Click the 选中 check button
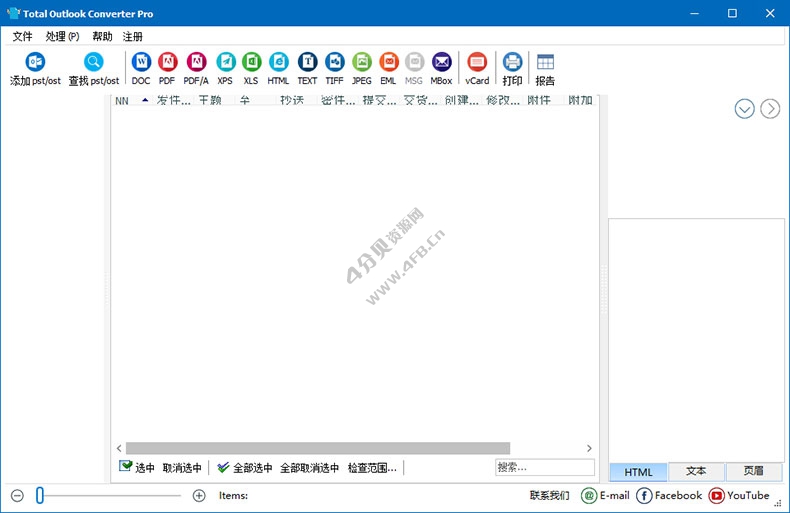790x513 pixels. (137, 468)
